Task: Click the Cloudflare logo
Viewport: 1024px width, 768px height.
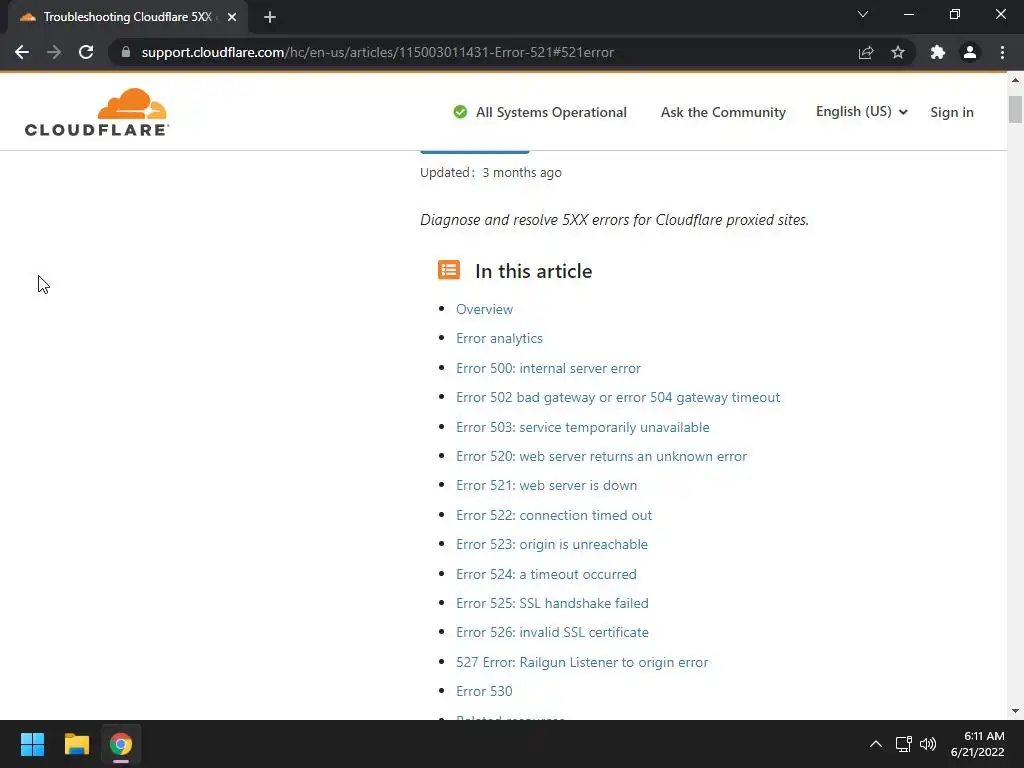Action: click(x=97, y=112)
